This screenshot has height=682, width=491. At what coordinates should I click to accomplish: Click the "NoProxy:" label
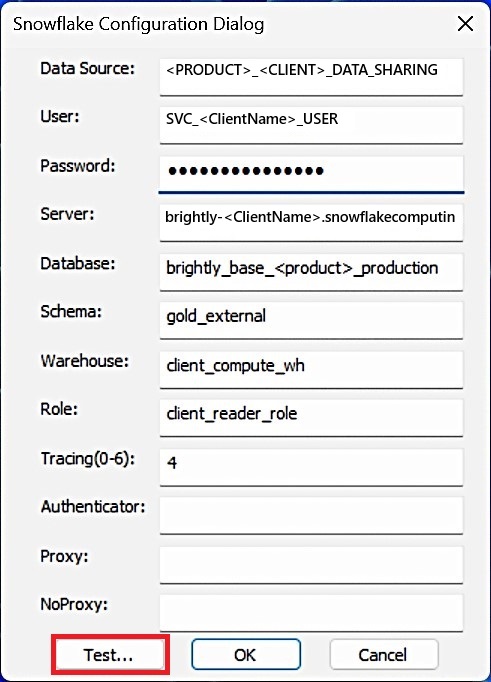[73, 604]
